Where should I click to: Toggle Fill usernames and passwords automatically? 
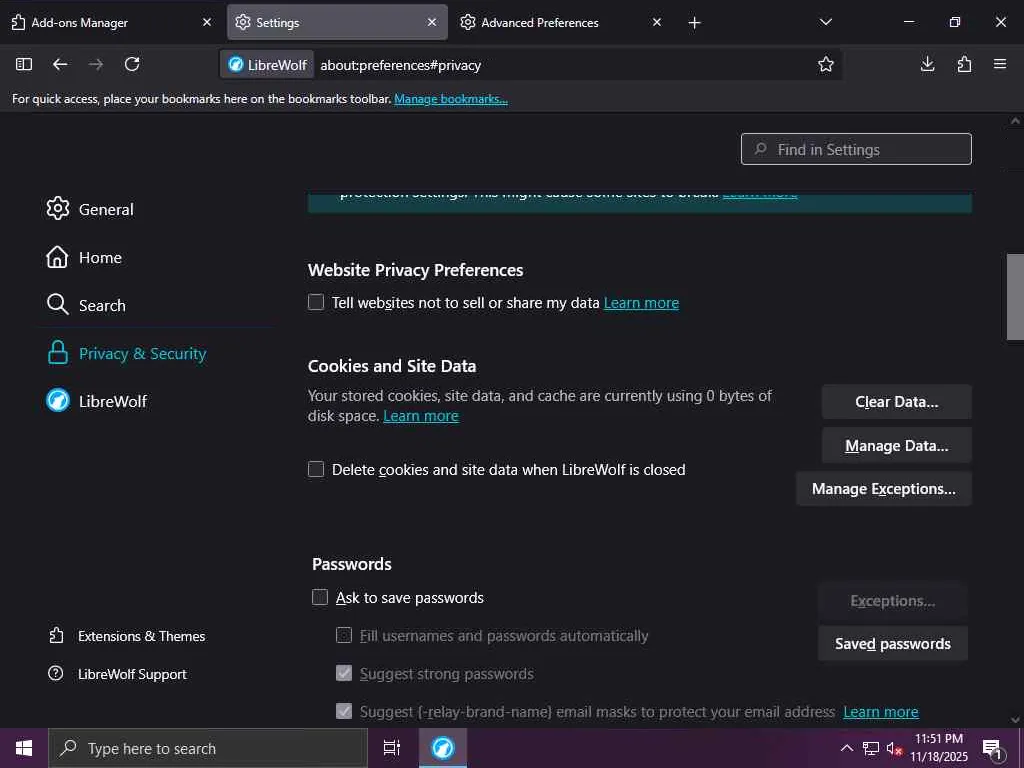tap(344, 635)
